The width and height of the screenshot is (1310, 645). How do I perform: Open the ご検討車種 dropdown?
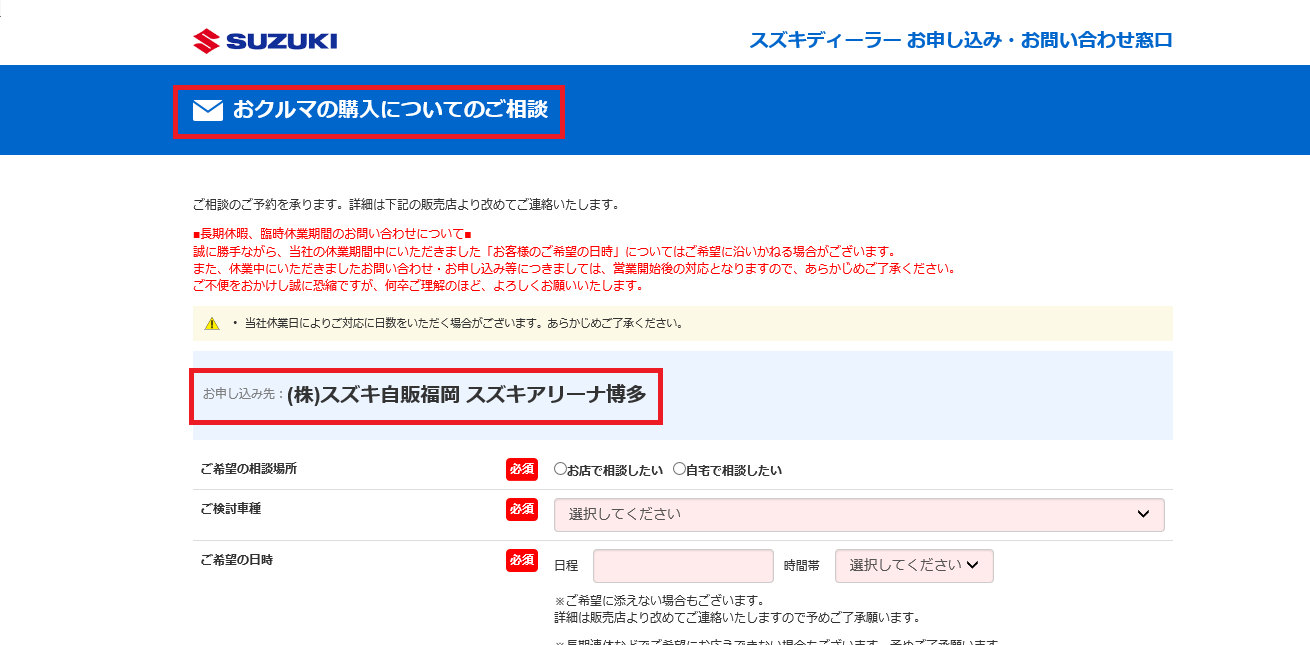coord(859,514)
